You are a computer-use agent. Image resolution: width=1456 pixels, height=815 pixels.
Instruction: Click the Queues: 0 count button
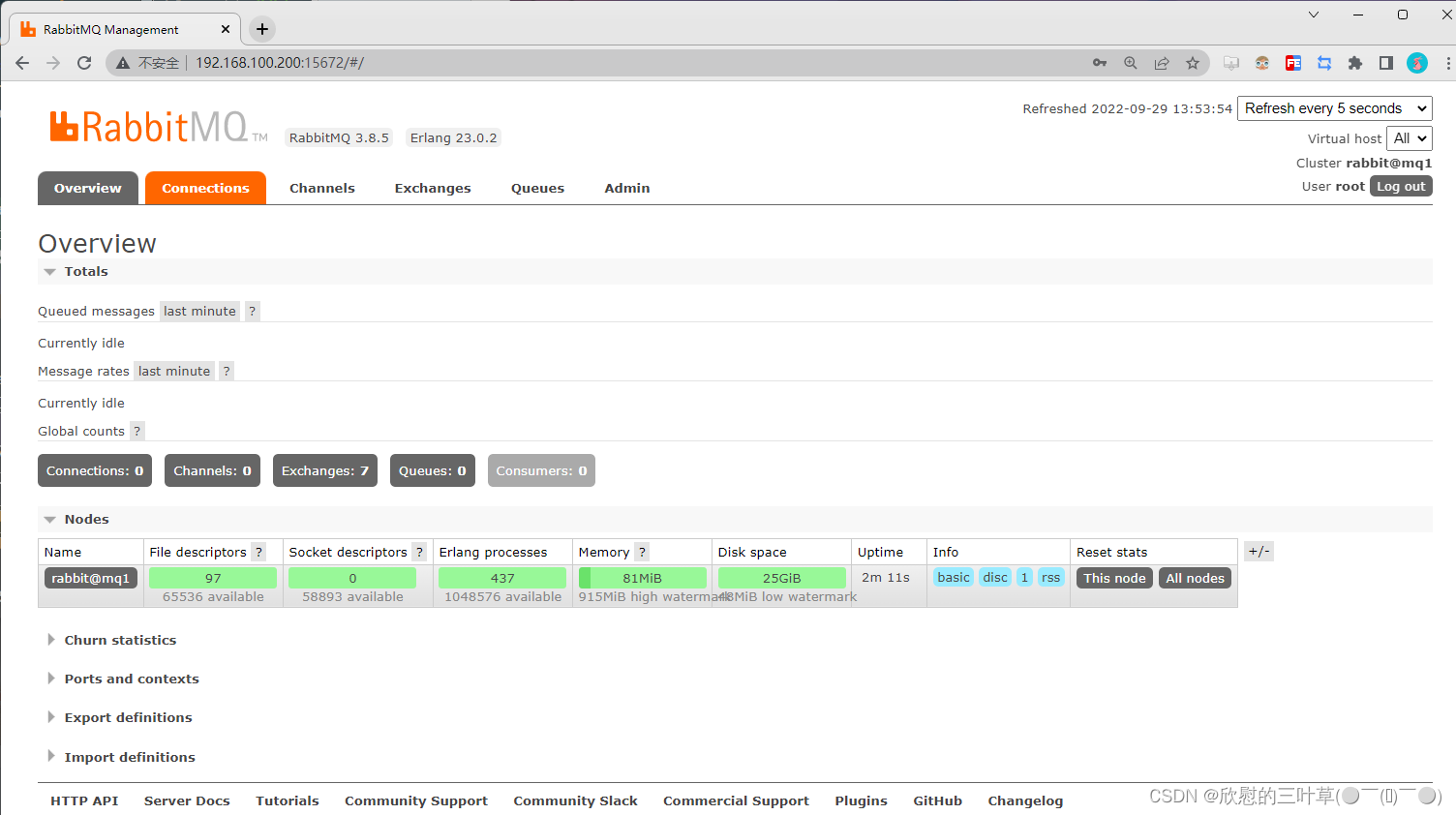pyautogui.click(x=433, y=470)
